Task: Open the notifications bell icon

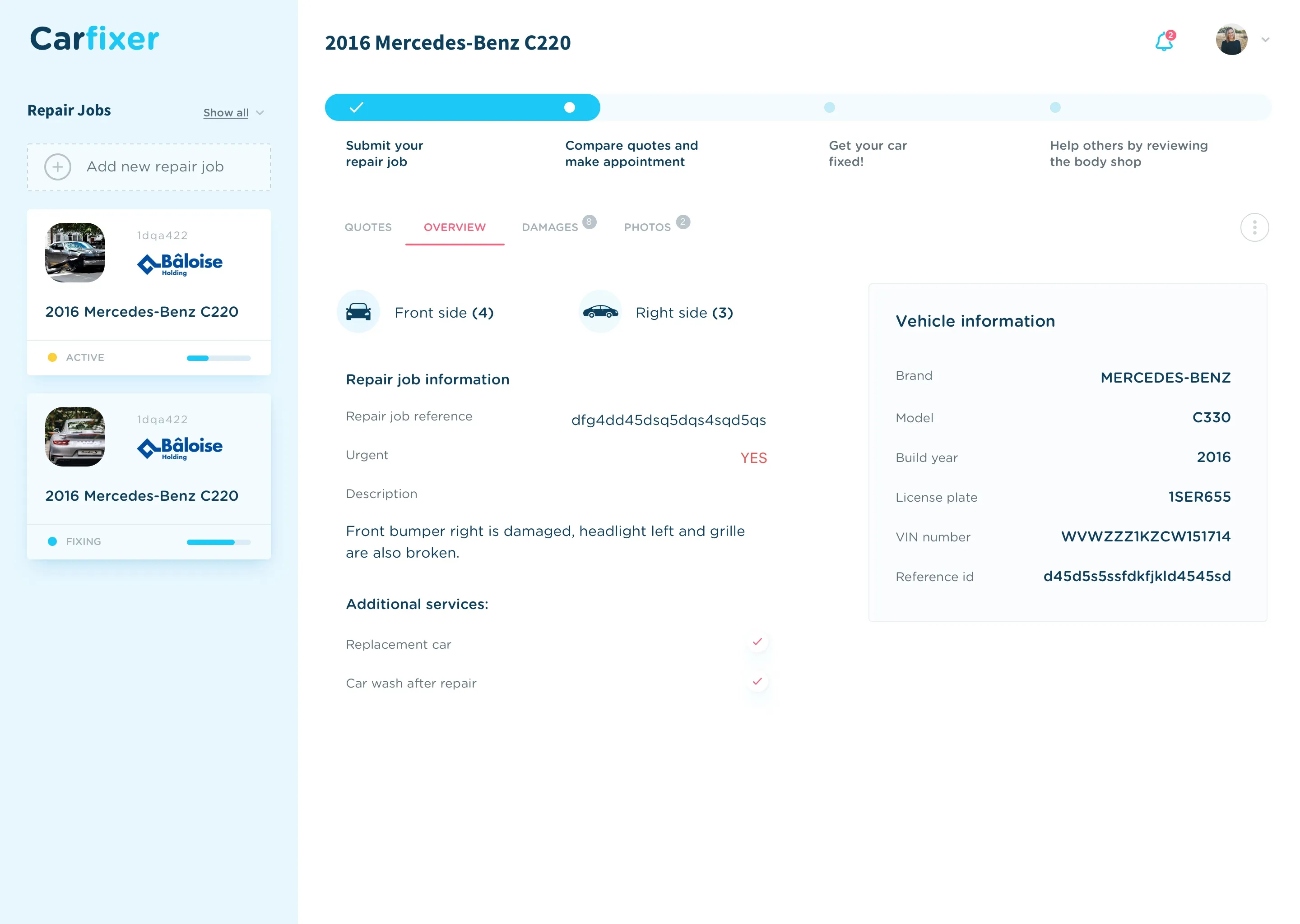Action: (1164, 41)
